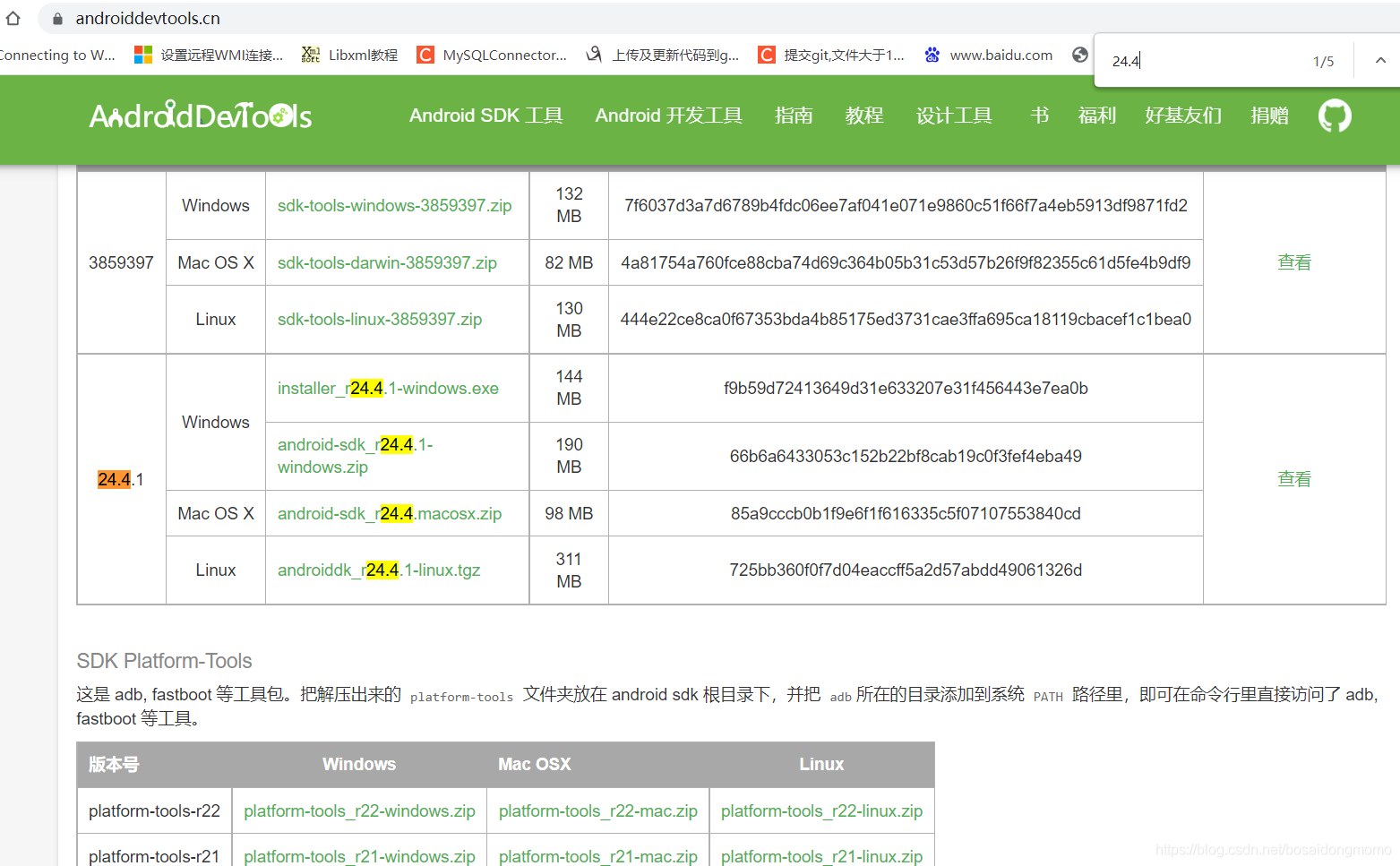Download sdk-tools-windows-3859397.zip
1400x866 pixels.
(394, 205)
